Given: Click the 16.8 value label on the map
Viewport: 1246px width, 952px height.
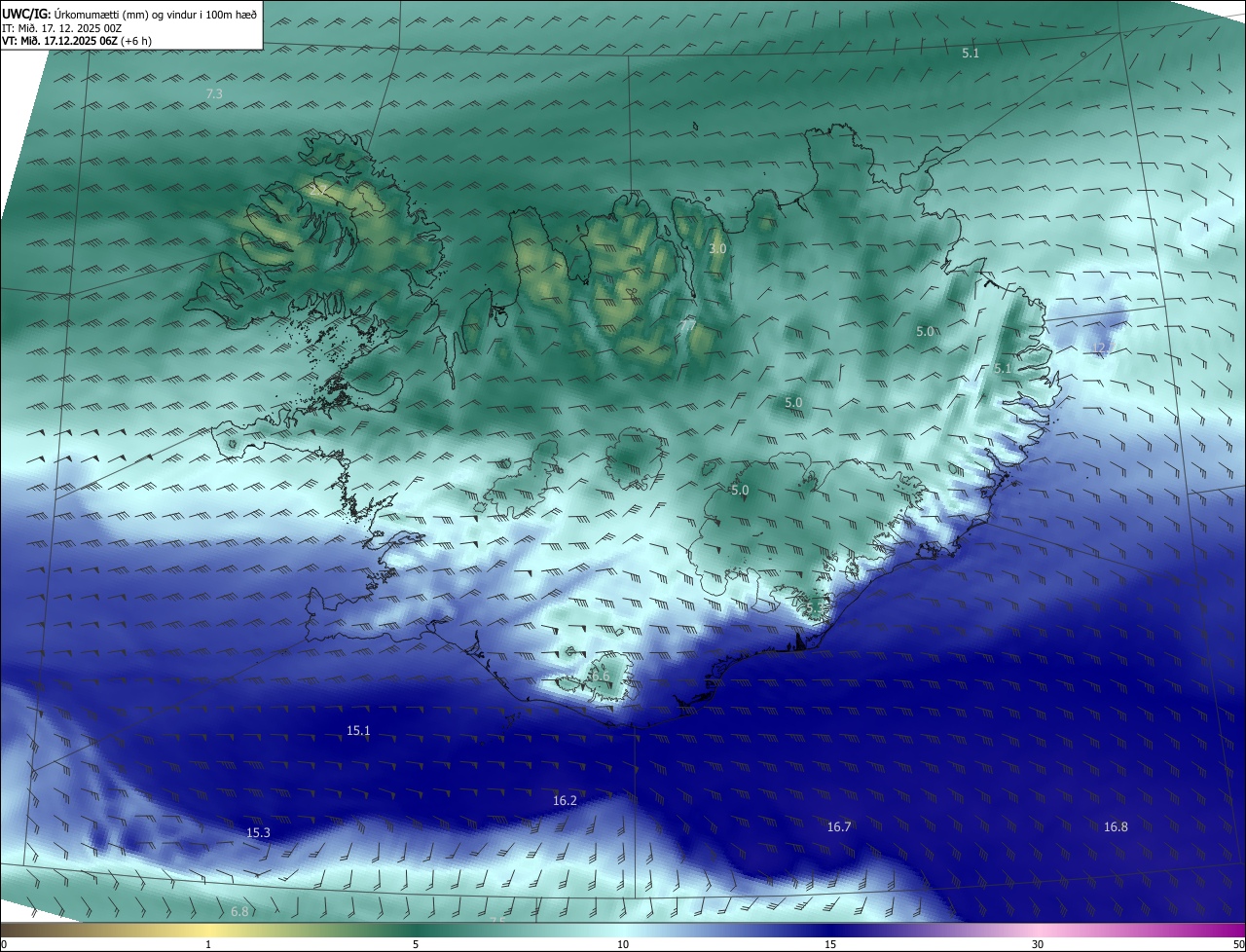Looking at the screenshot, I should click(x=1116, y=826).
